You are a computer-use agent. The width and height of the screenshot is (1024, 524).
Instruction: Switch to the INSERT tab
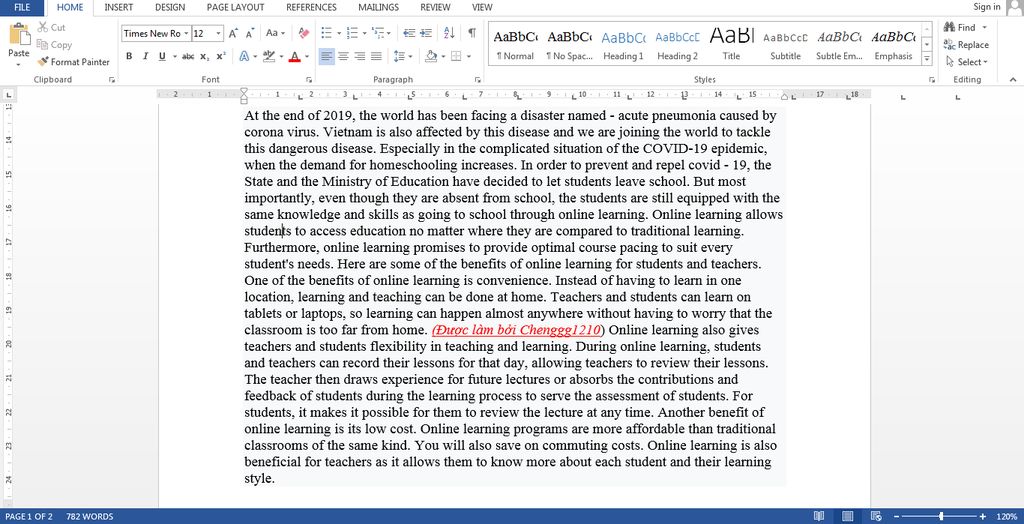119,8
